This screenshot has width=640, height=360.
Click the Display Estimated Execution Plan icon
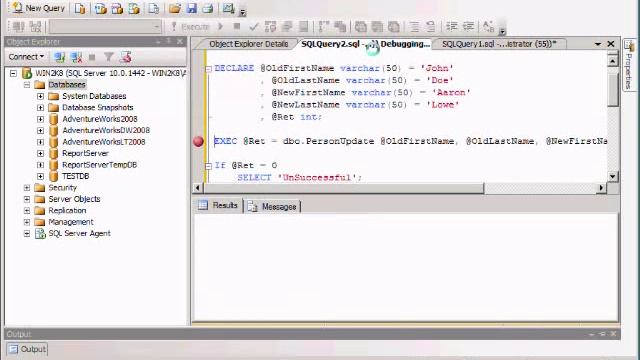point(270,27)
